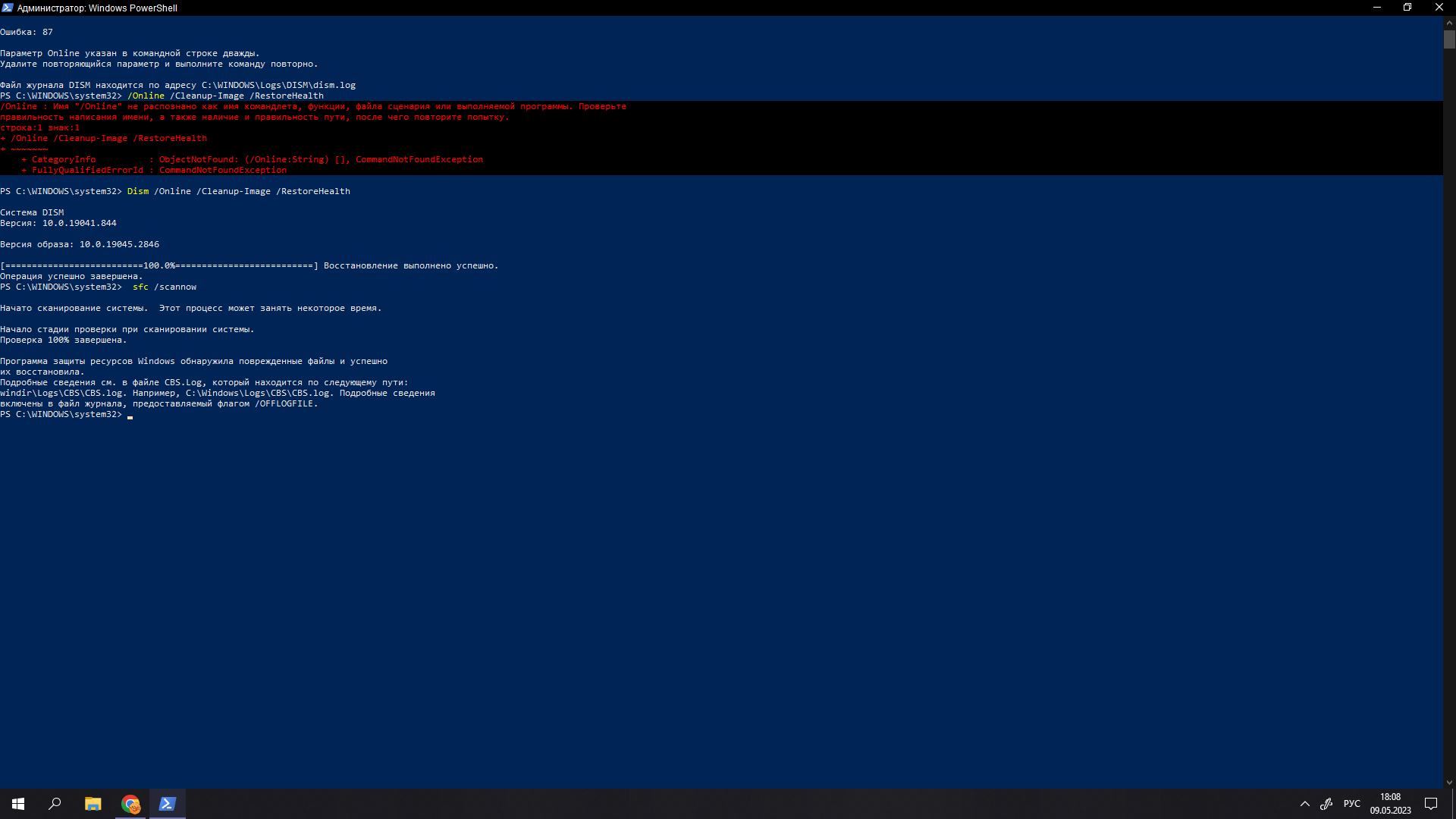The width and height of the screenshot is (1456, 819).
Task: Click the scrollbar up arrow
Action: (1449, 24)
